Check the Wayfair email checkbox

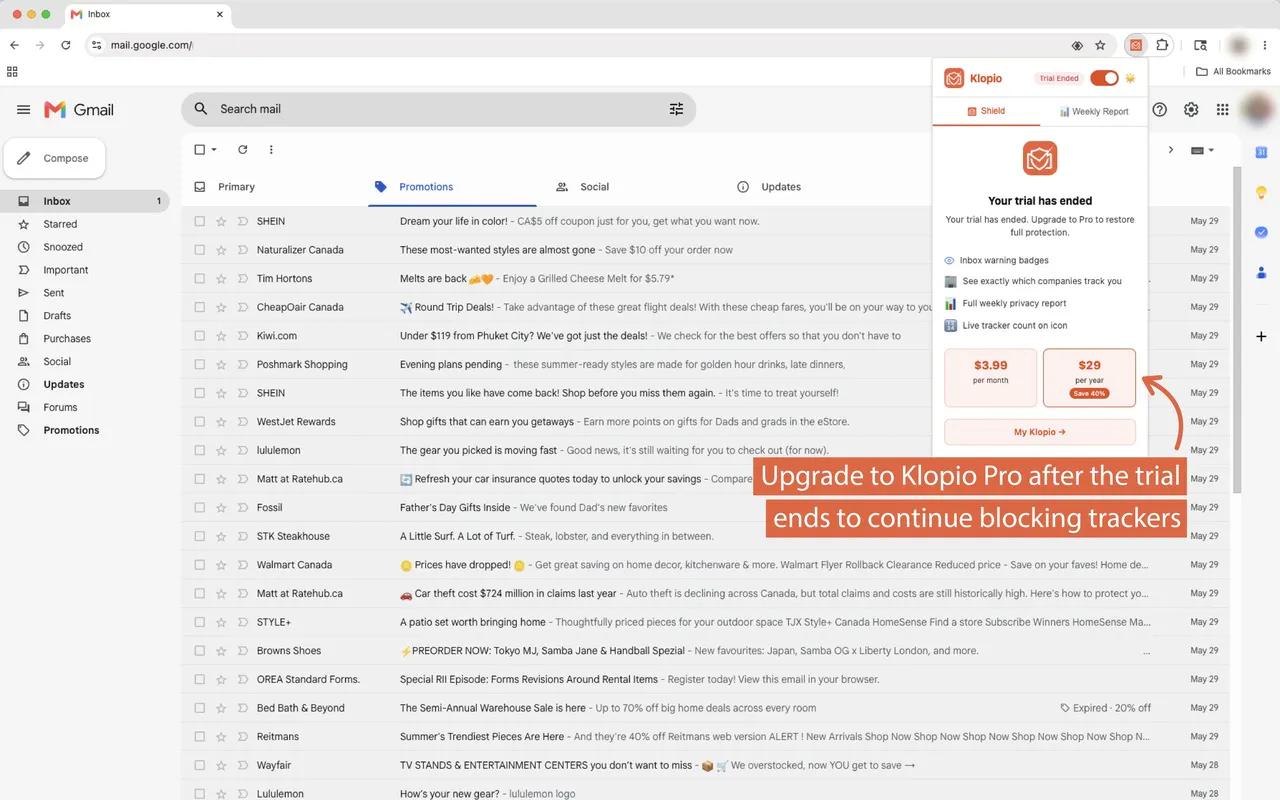[200, 766]
